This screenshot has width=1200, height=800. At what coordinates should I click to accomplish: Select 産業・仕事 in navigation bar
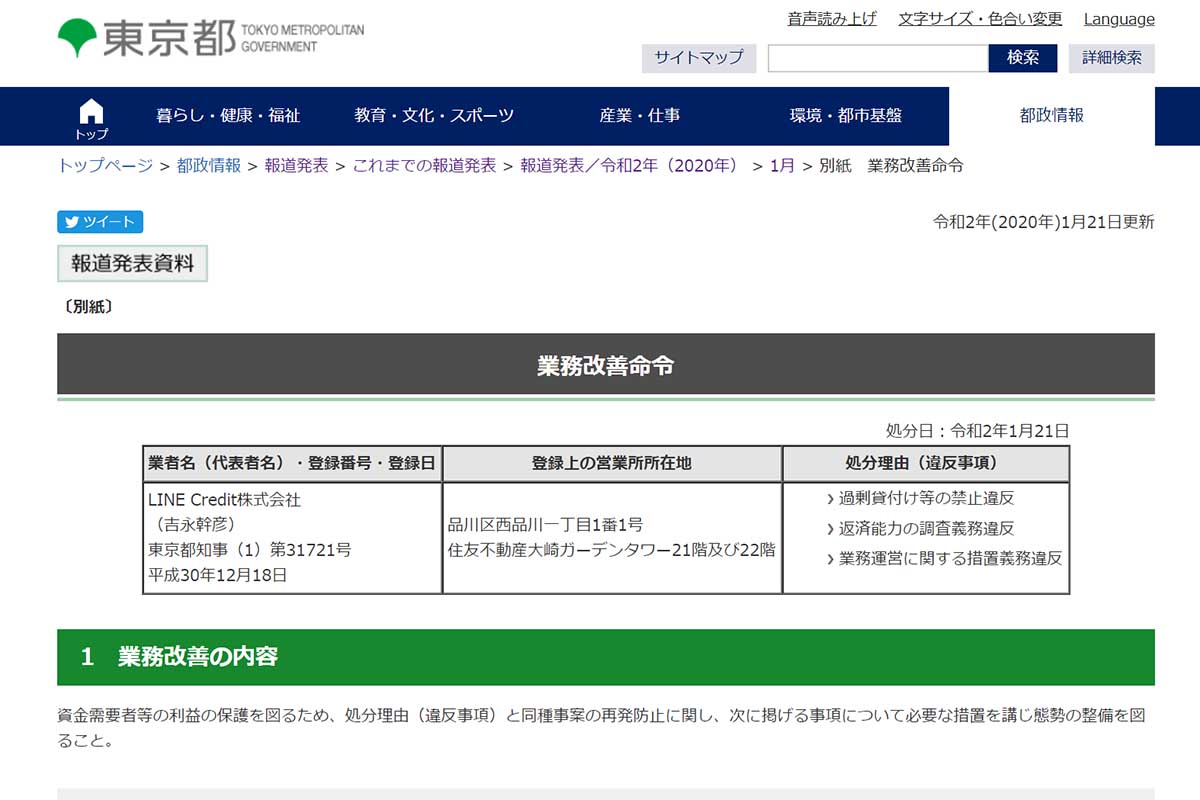[640, 116]
